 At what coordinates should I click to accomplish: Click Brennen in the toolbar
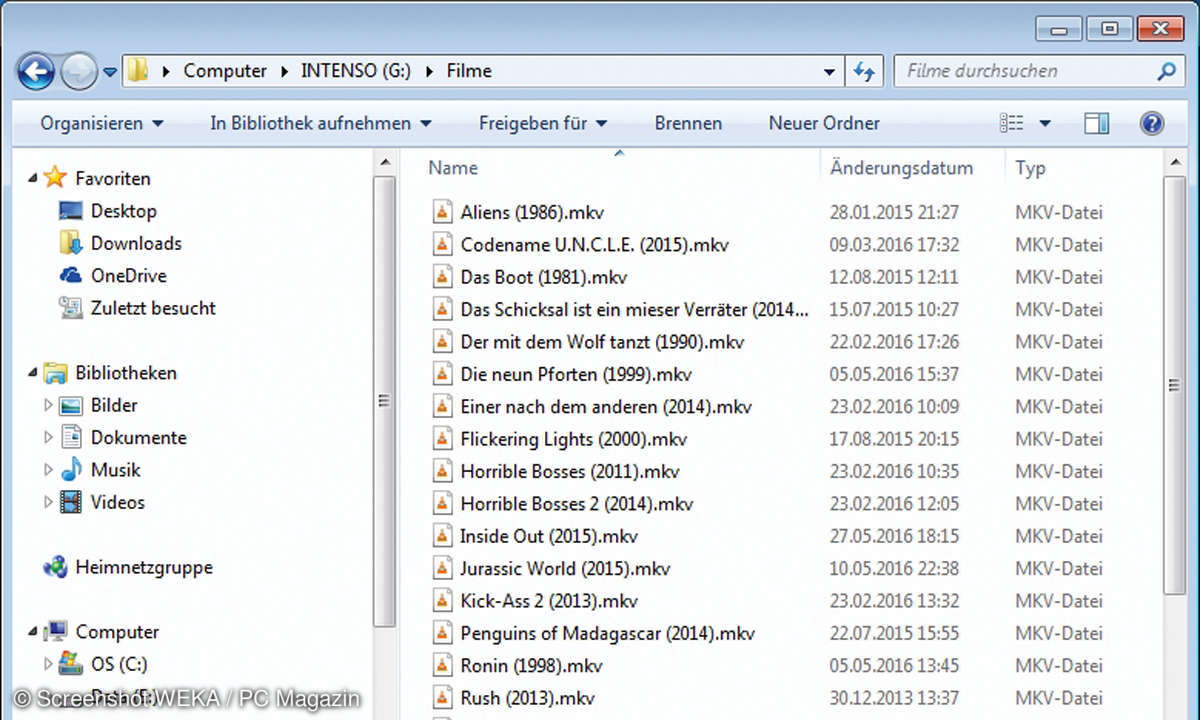pos(688,124)
